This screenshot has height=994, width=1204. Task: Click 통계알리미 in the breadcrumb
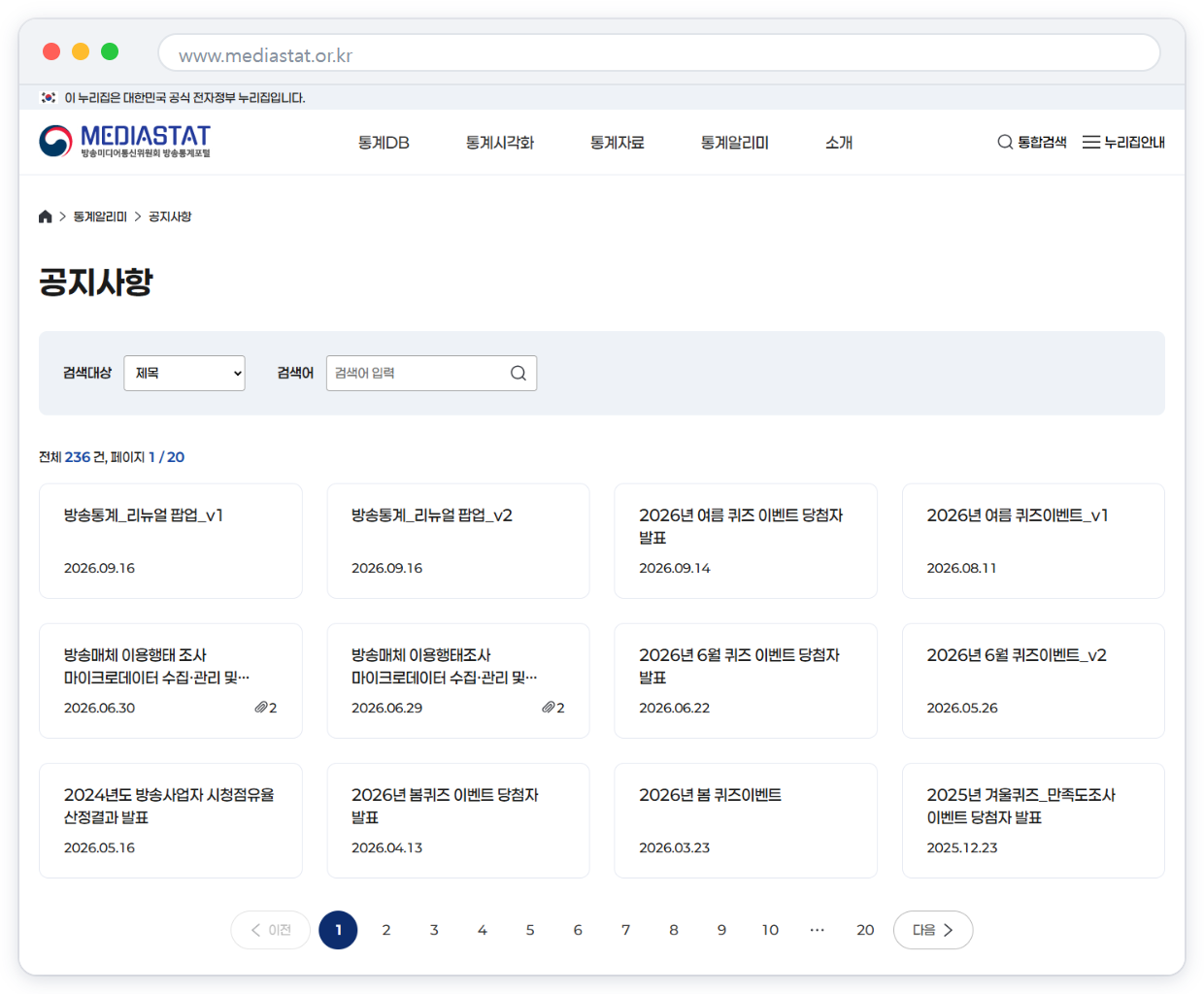[100, 216]
